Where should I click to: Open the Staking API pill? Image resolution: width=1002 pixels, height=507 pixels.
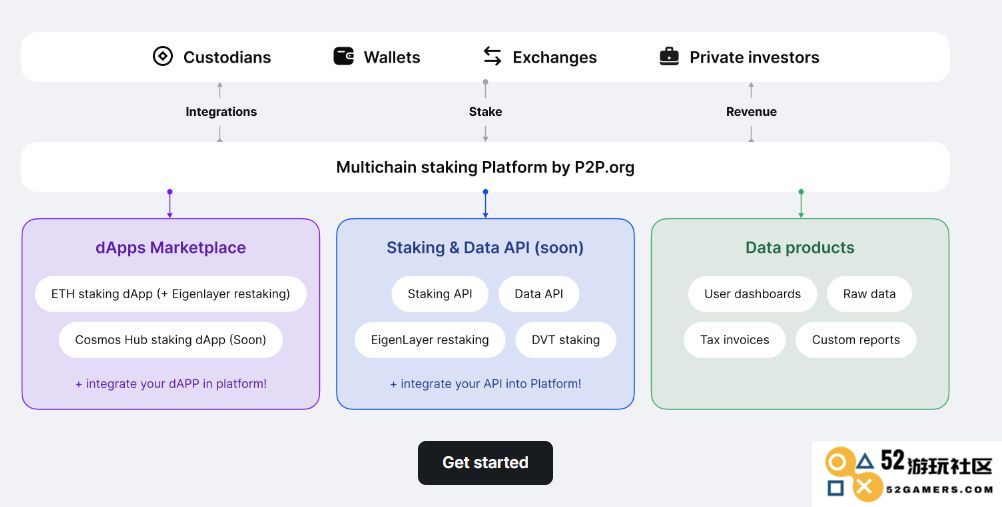coord(440,294)
